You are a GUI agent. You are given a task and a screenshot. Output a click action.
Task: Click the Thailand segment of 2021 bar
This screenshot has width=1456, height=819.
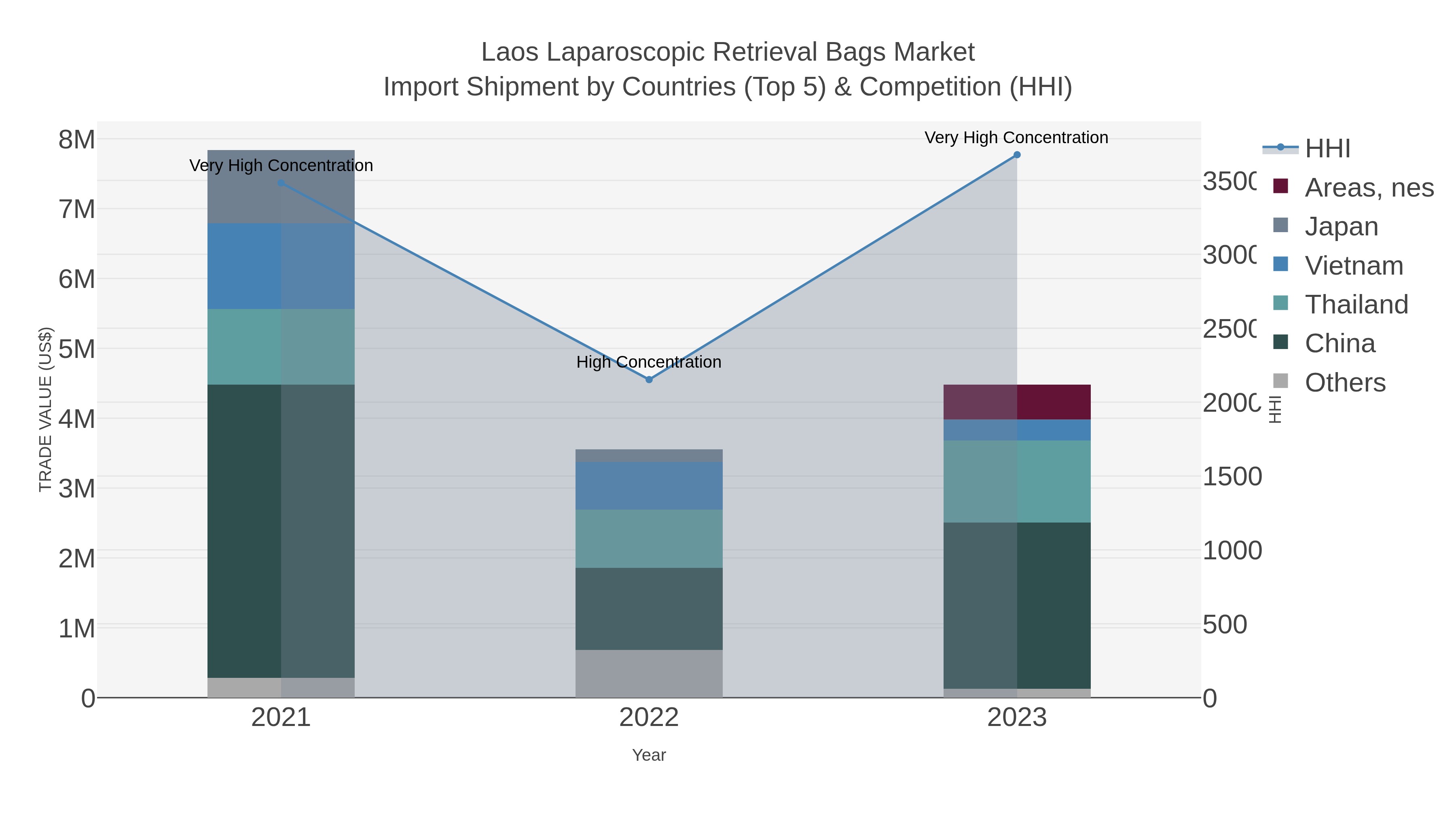[281, 347]
